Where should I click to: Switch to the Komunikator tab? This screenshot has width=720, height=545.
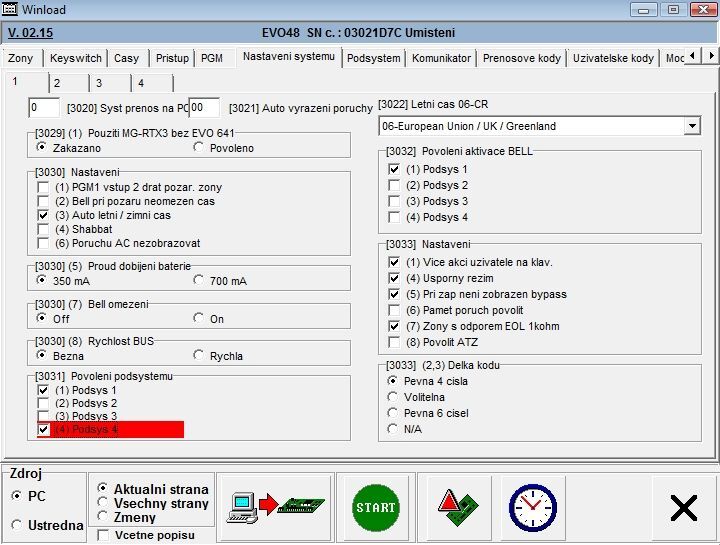click(441, 58)
